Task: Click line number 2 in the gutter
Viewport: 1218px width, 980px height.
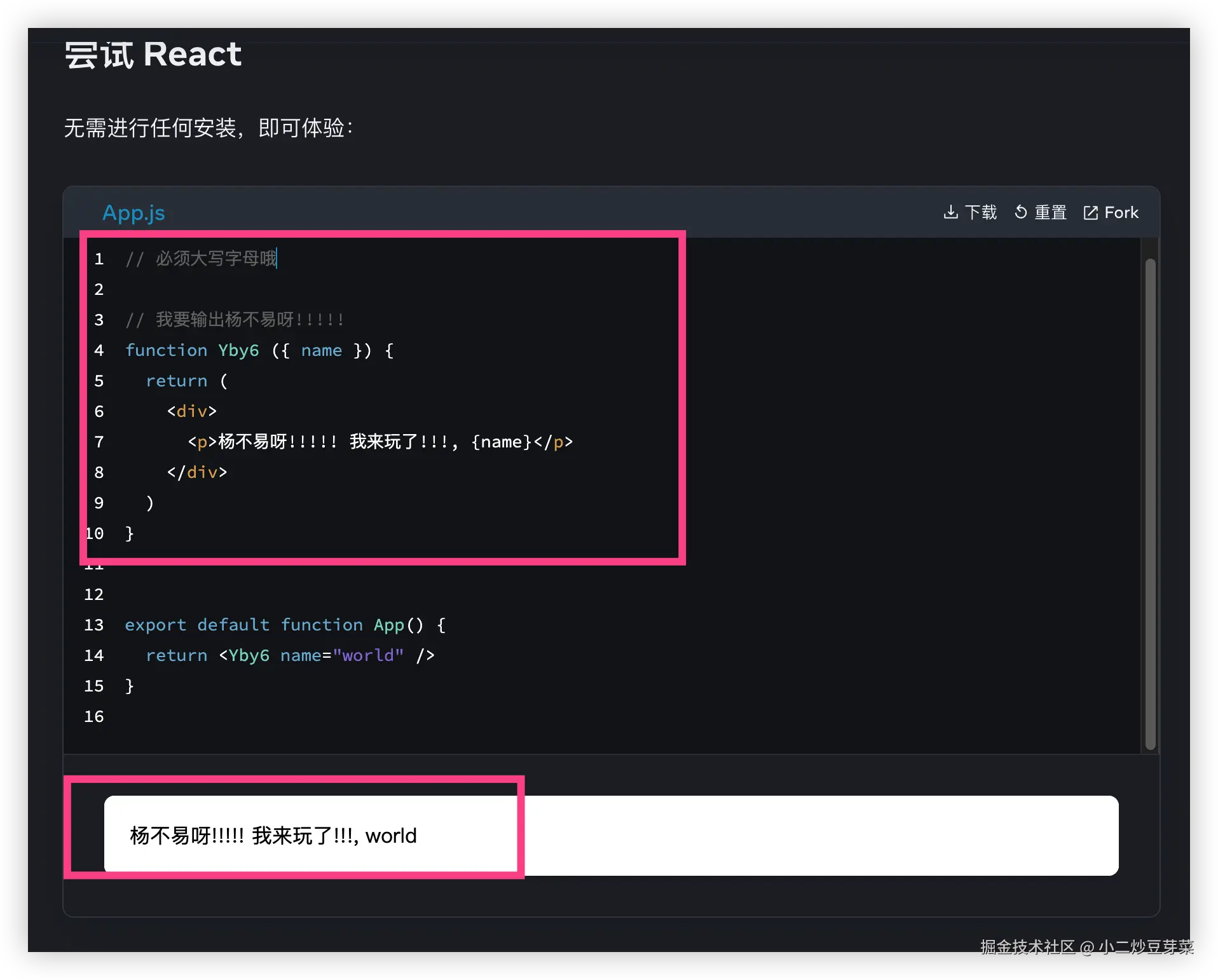Action: [99, 289]
